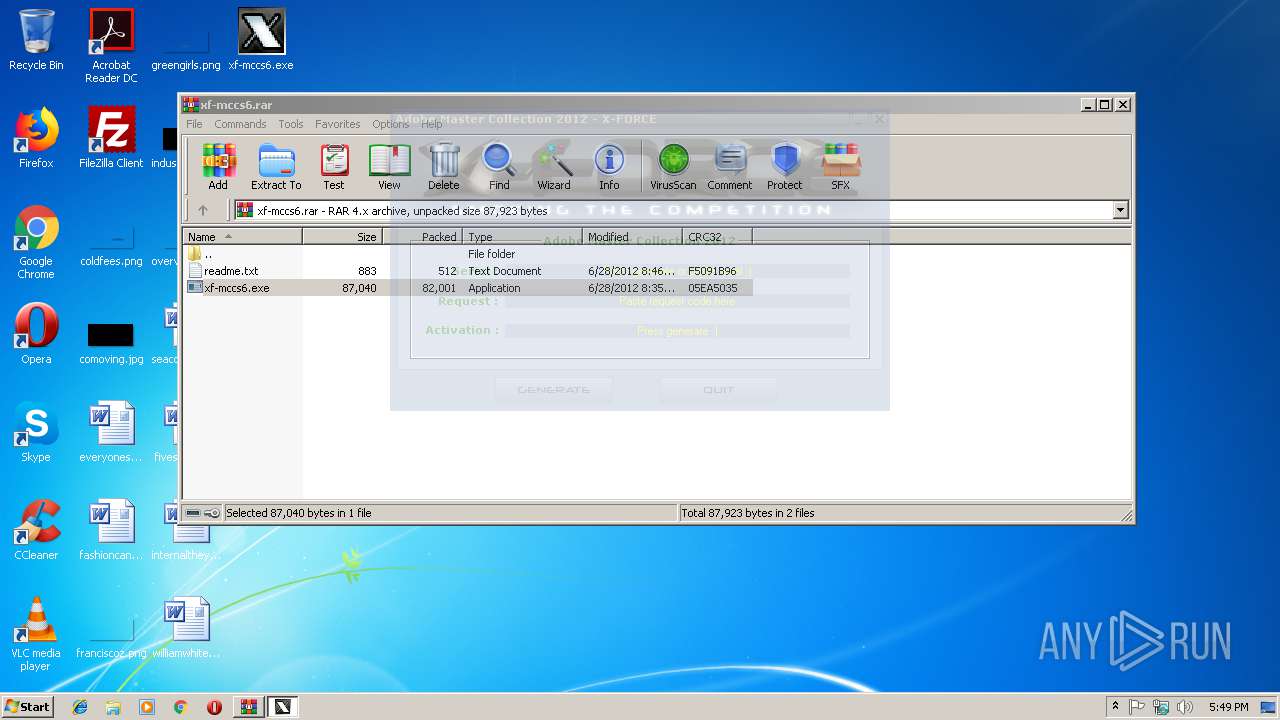Viewport: 1280px width, 720px height.
Task: Select williamwhite document on desktop
Action: [x=186, y=628]
